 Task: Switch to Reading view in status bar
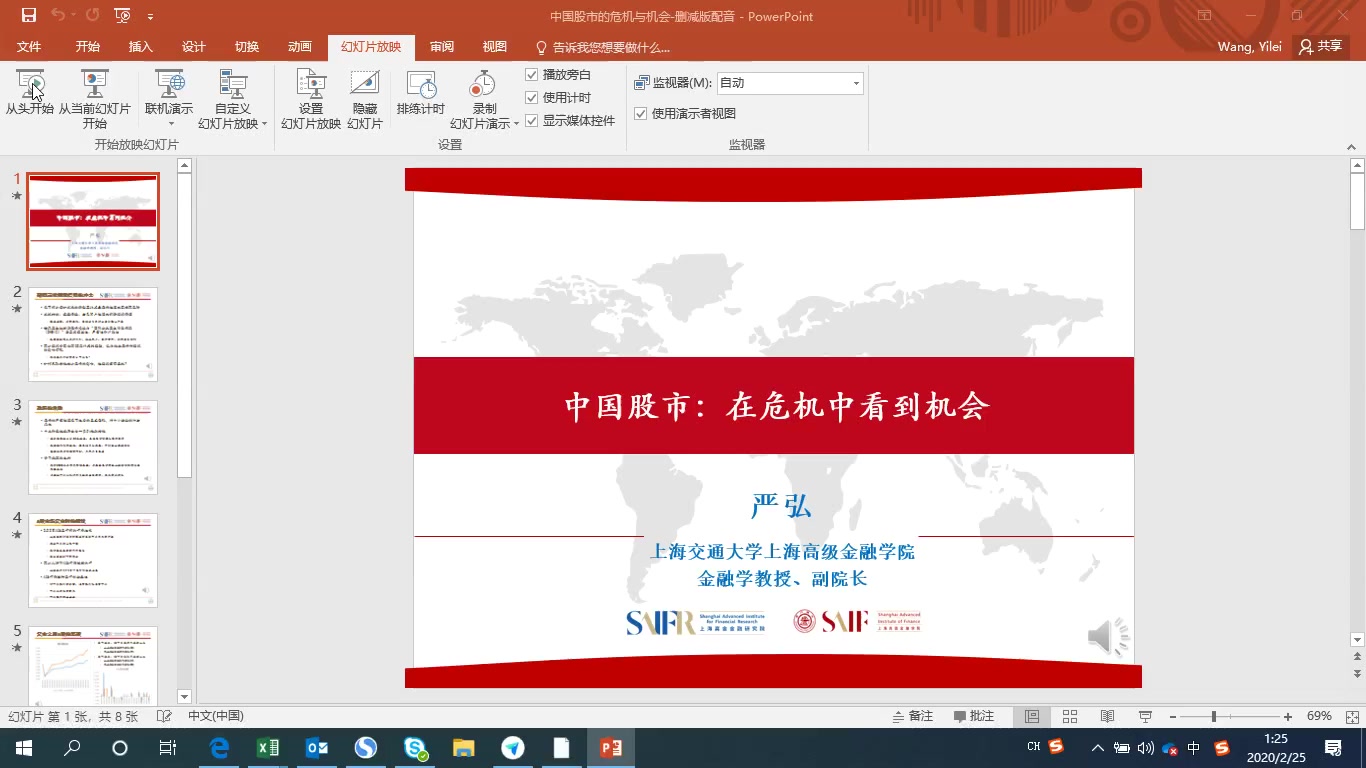point(1108,716)
